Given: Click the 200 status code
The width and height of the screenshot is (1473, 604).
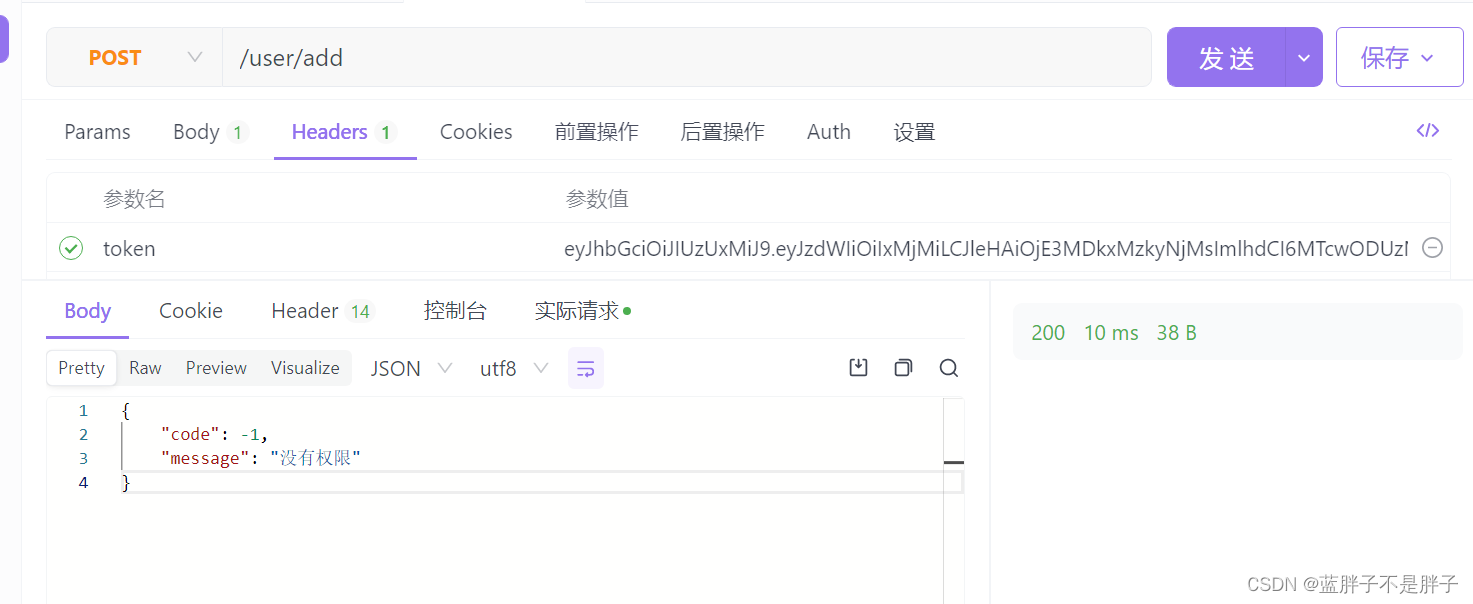Looking at the screenshot, I should pos(1048,333).
